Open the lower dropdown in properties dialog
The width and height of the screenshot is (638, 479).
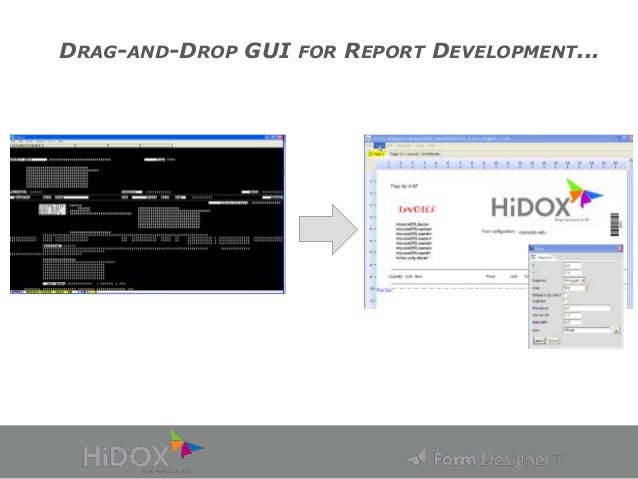pos(576,288)
